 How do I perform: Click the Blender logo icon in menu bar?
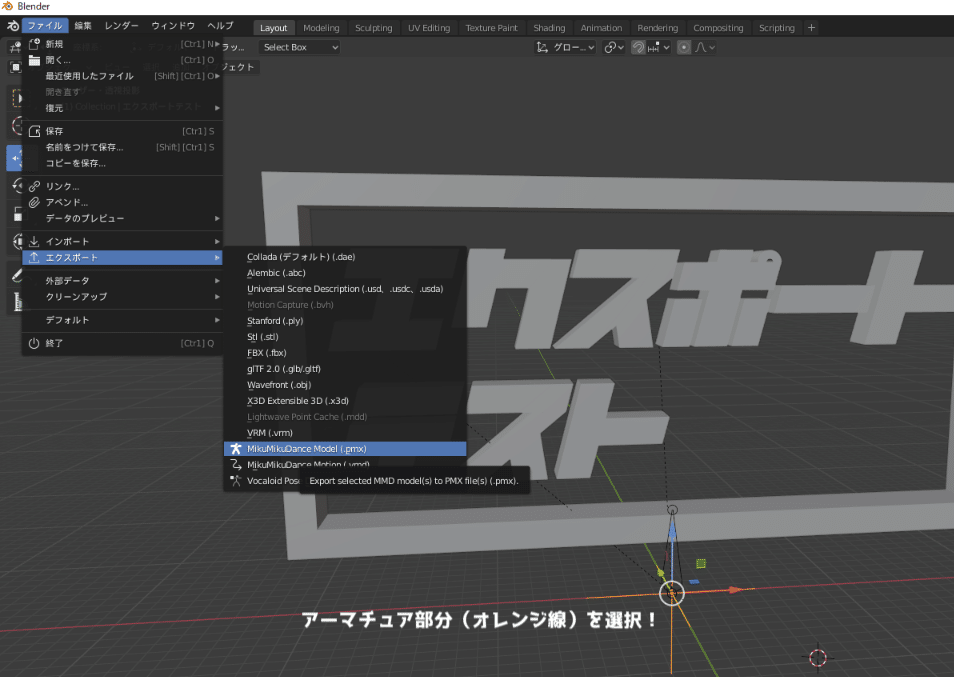13,26
